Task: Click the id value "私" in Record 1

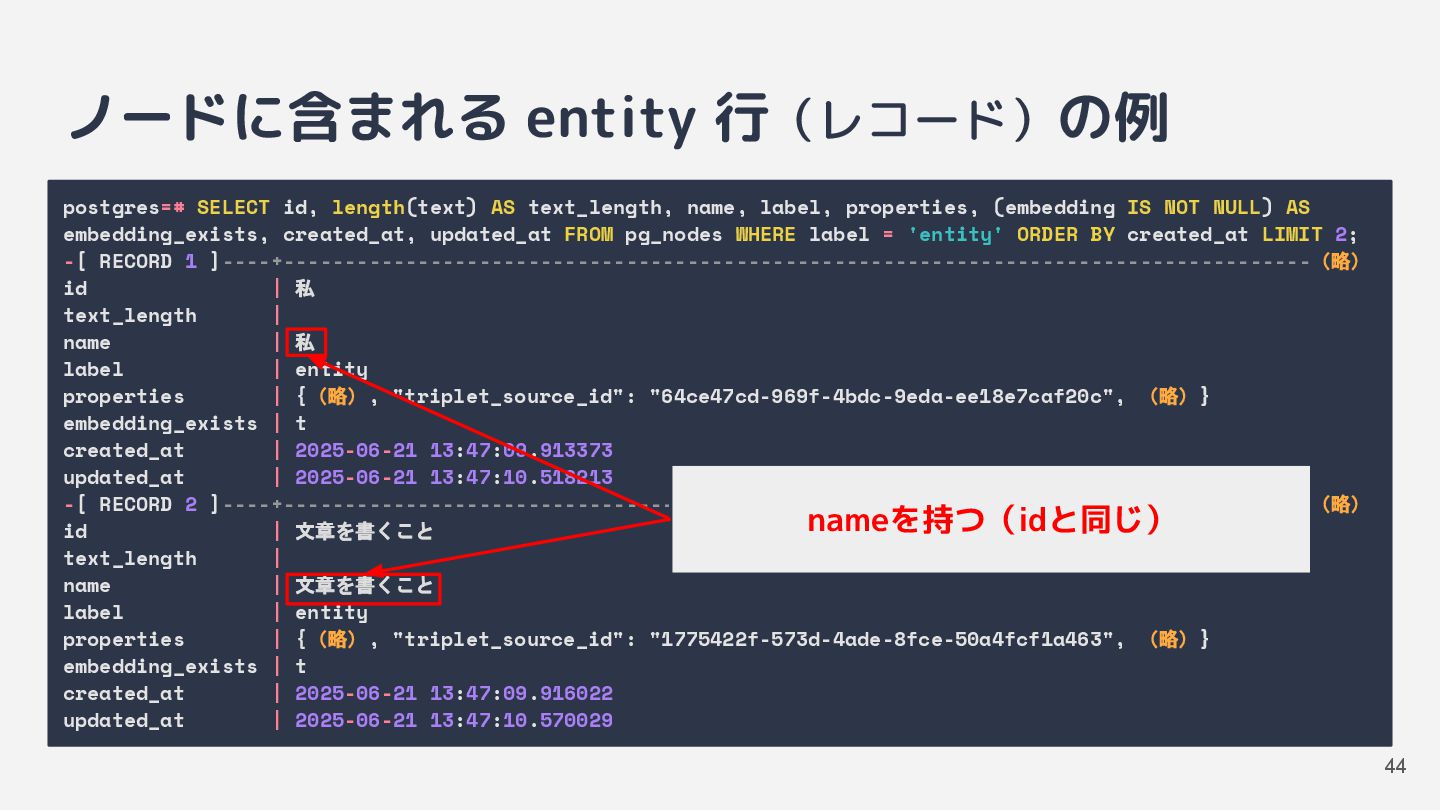Action: (305, 289)
